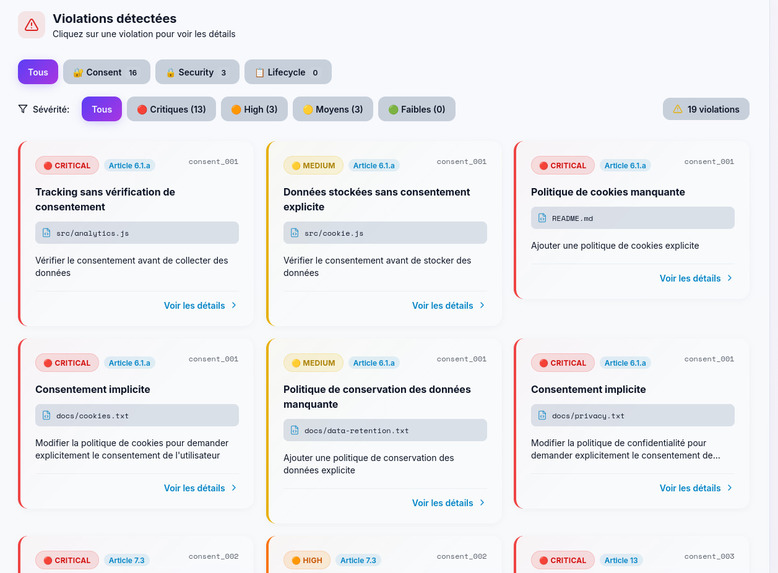
Task: Click Tracking sans vérification de consentement title
Action: (105, 199)
